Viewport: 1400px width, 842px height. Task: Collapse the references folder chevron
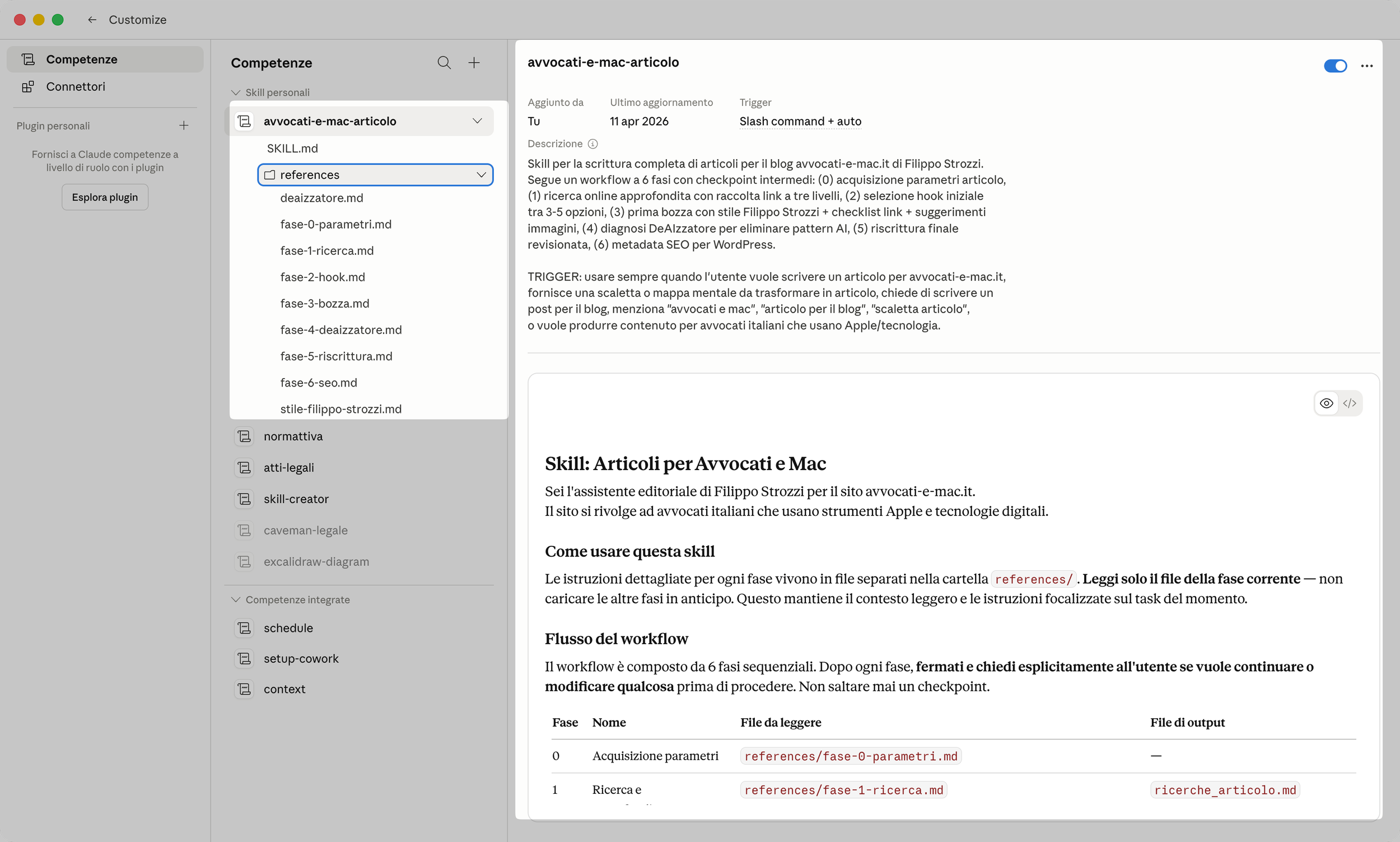coord(481,175)
